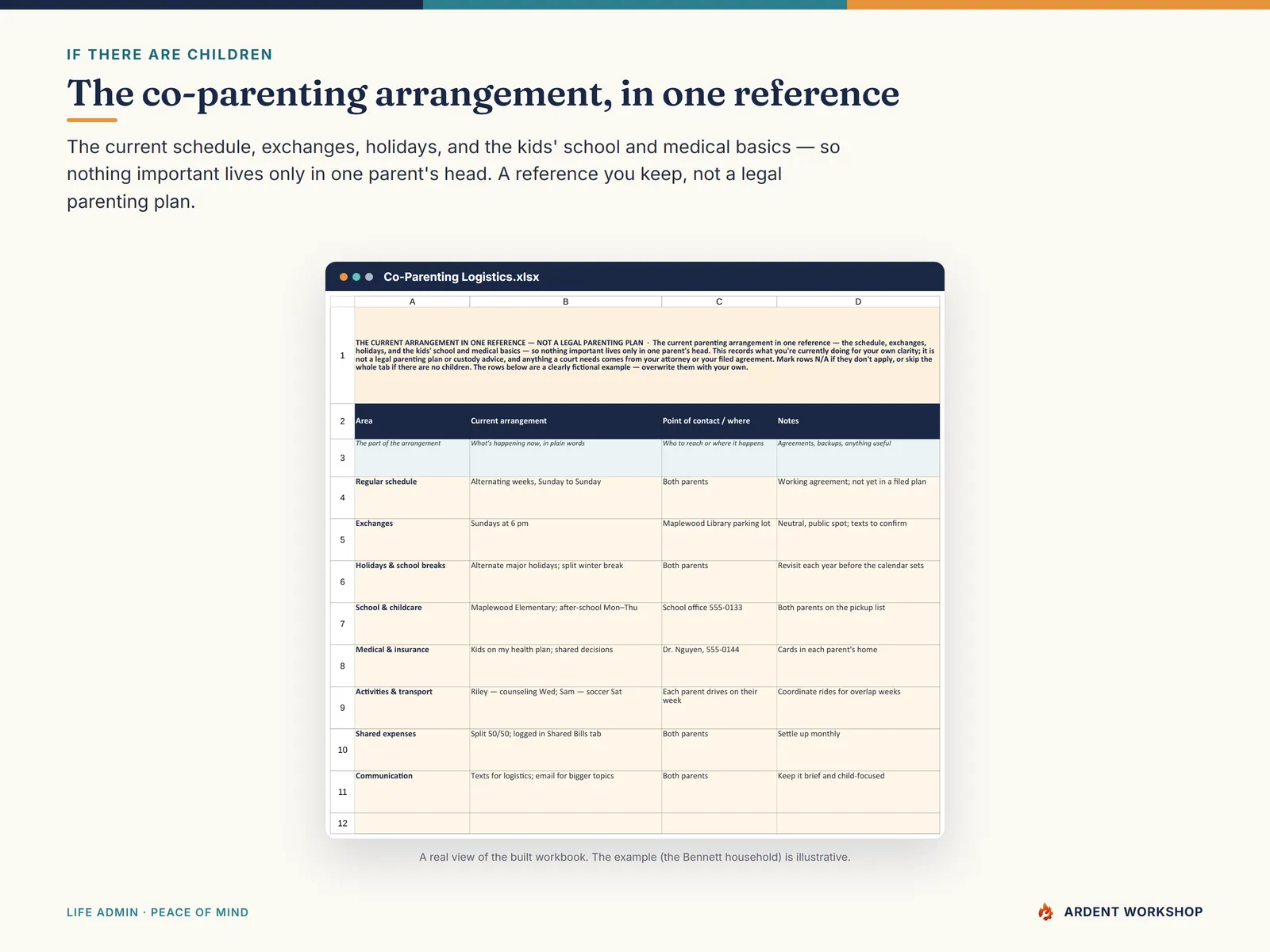Click the intro note cell in row 1
1270x952 pixels.
point(647,355)
